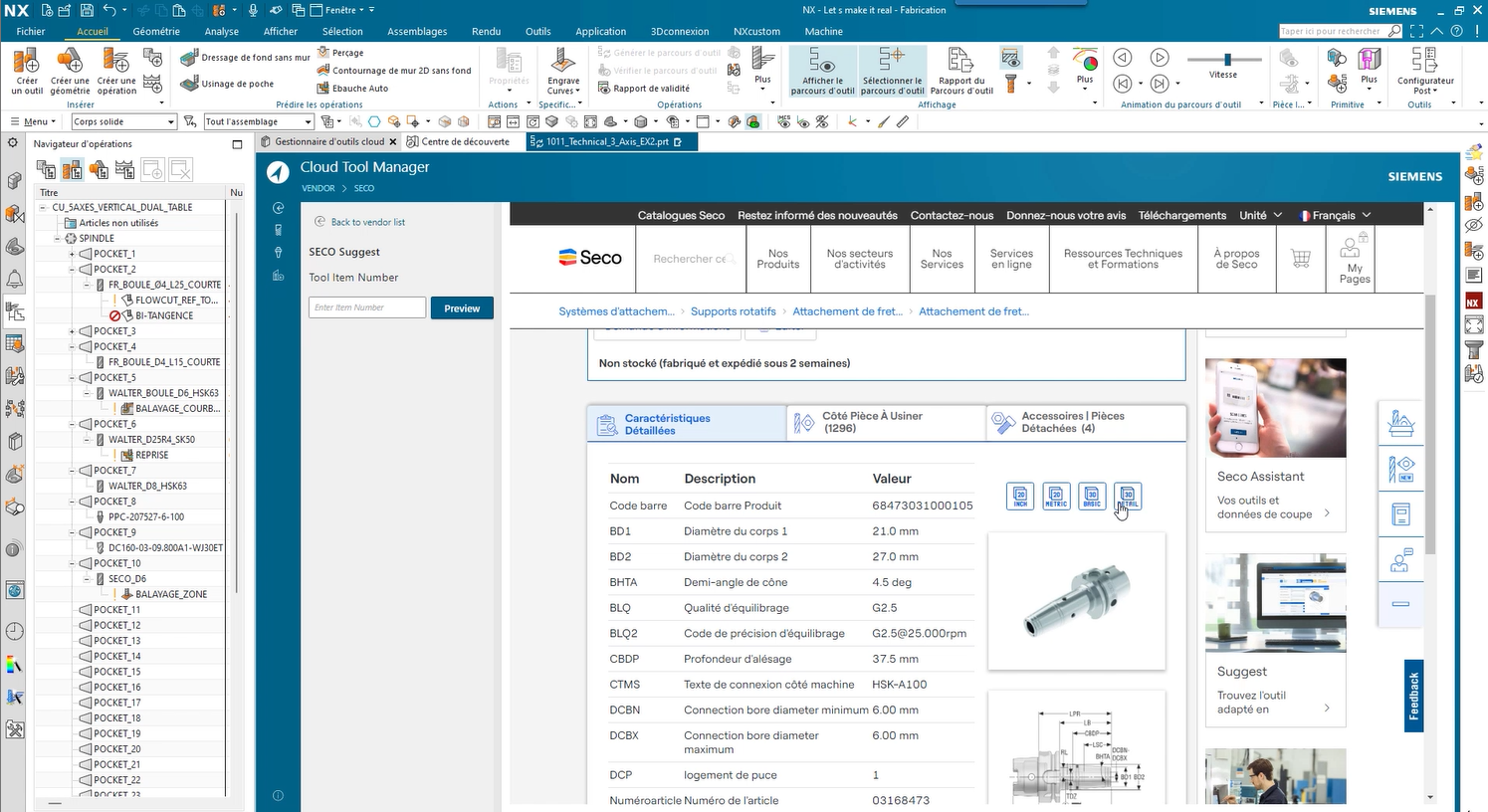
Task: Go Back to vendor list
Action: point(360,222)
